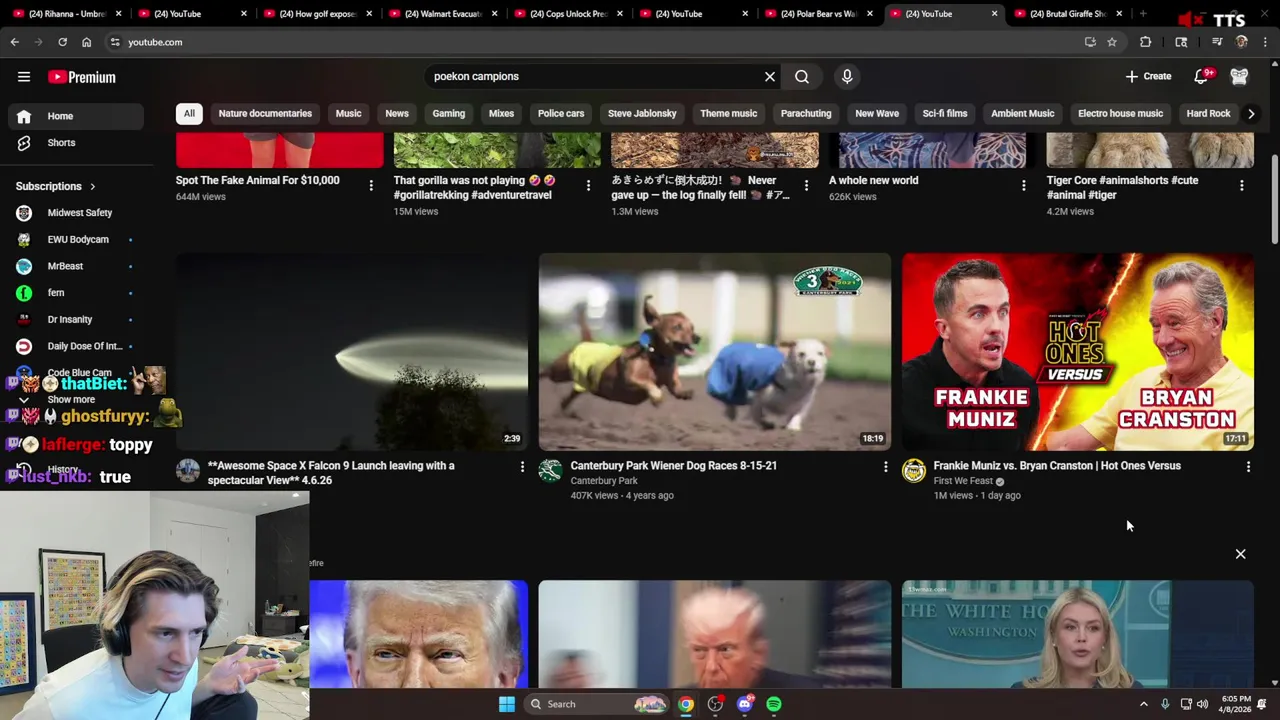This screenshot has height=720, width=1280.
Task: Select the Gaming filter chip
Action: pos(449,113)
